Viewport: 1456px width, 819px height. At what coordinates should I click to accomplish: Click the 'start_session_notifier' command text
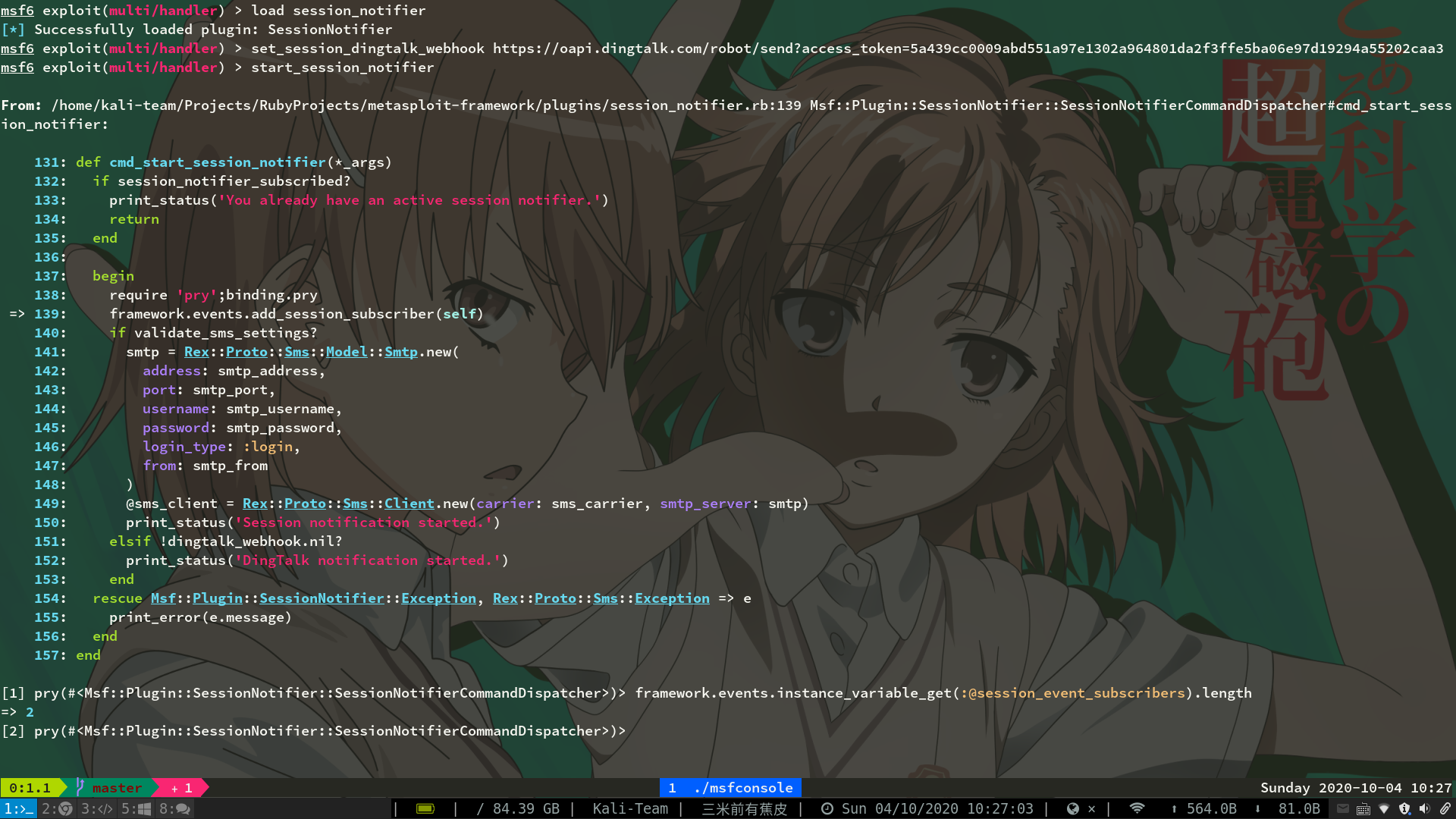coord(343,67)
